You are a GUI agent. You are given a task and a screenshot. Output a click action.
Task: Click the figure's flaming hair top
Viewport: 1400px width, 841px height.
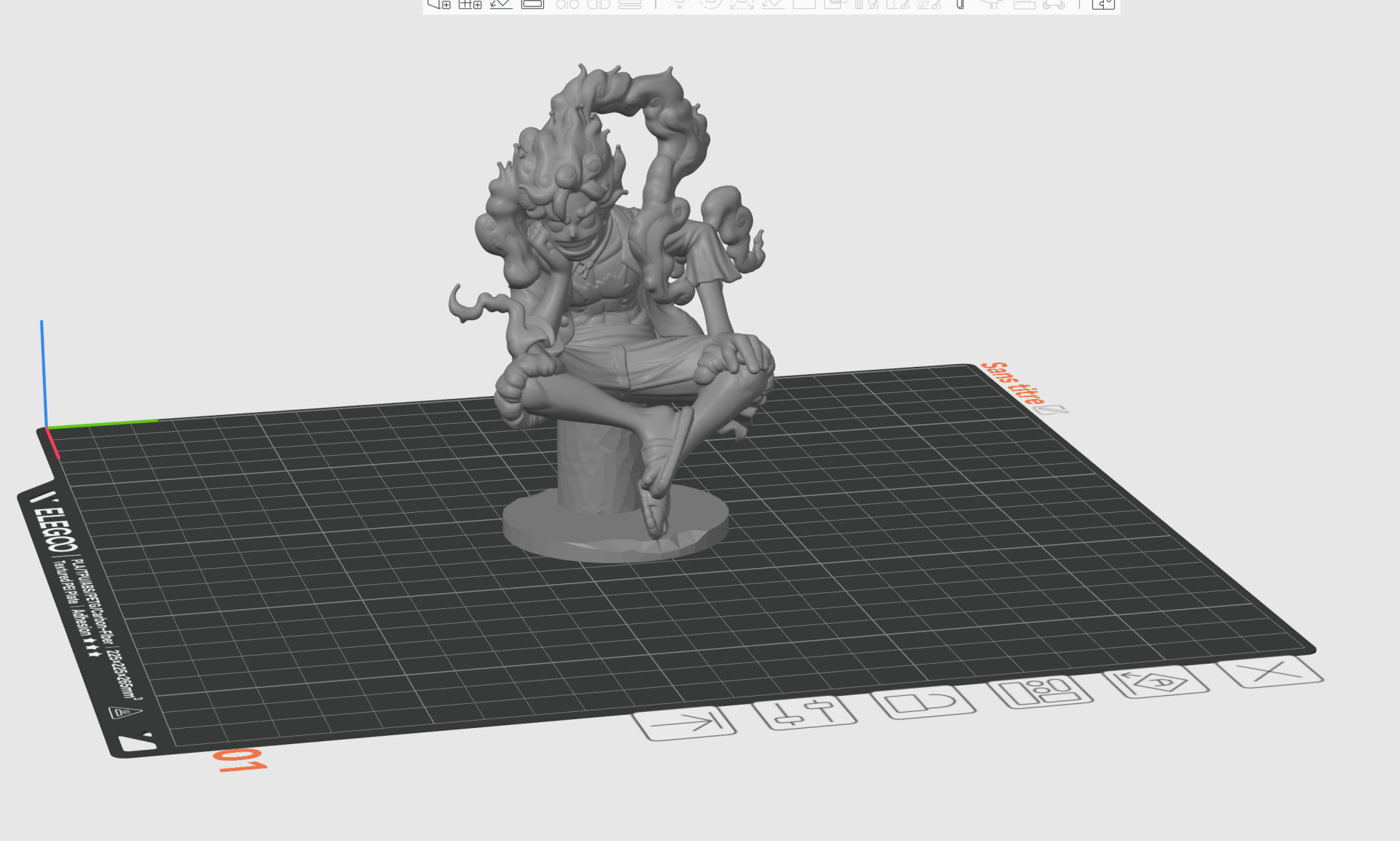pos(583,91)
